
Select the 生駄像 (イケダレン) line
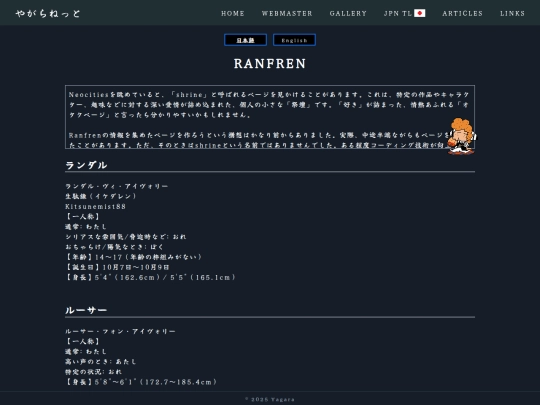(101, 196)
